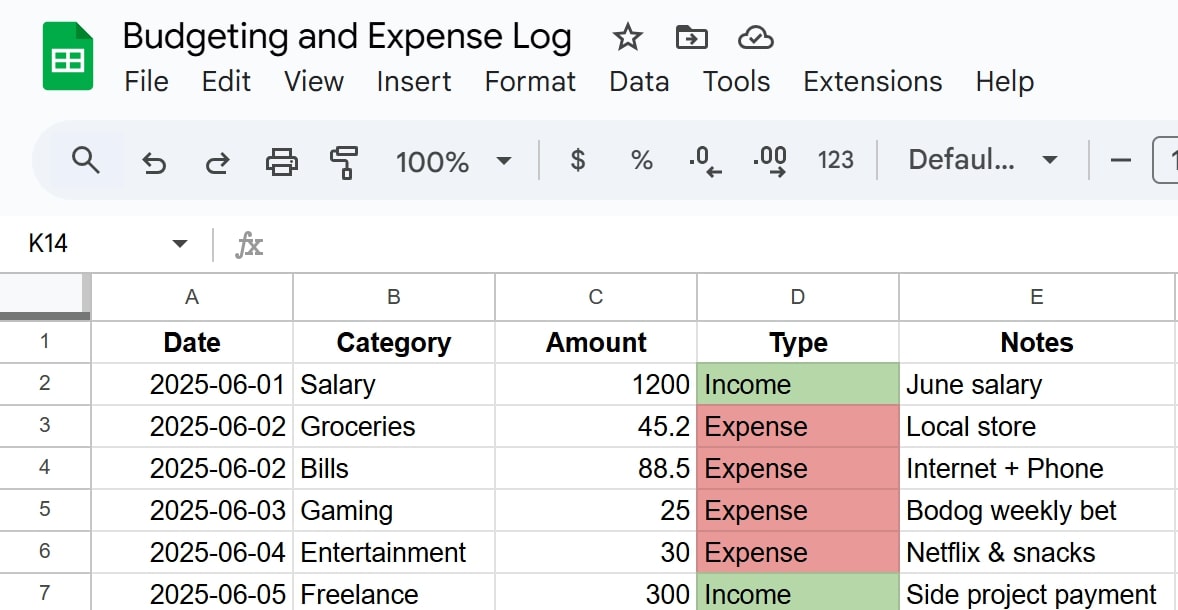Click the Notes header cell
The width and height of the screenshot is (1178, 610).
[x=1037, y=343]
